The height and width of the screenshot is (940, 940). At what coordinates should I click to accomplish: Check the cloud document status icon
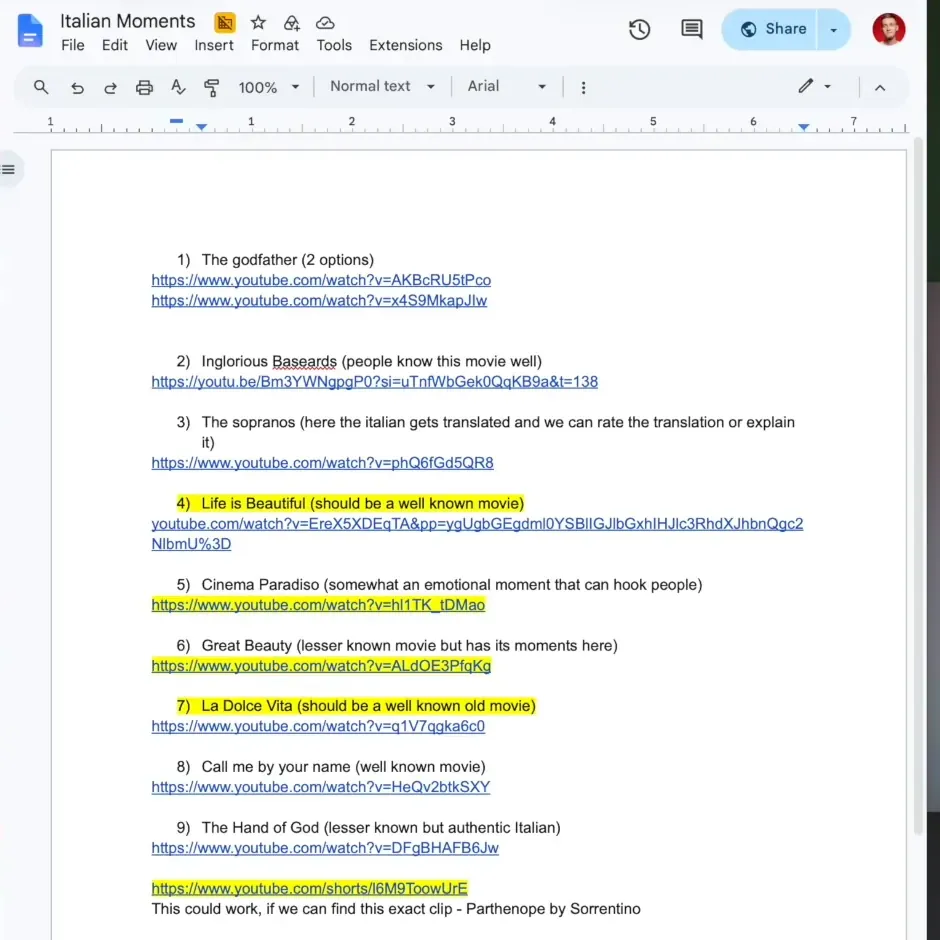coord(325,23)
